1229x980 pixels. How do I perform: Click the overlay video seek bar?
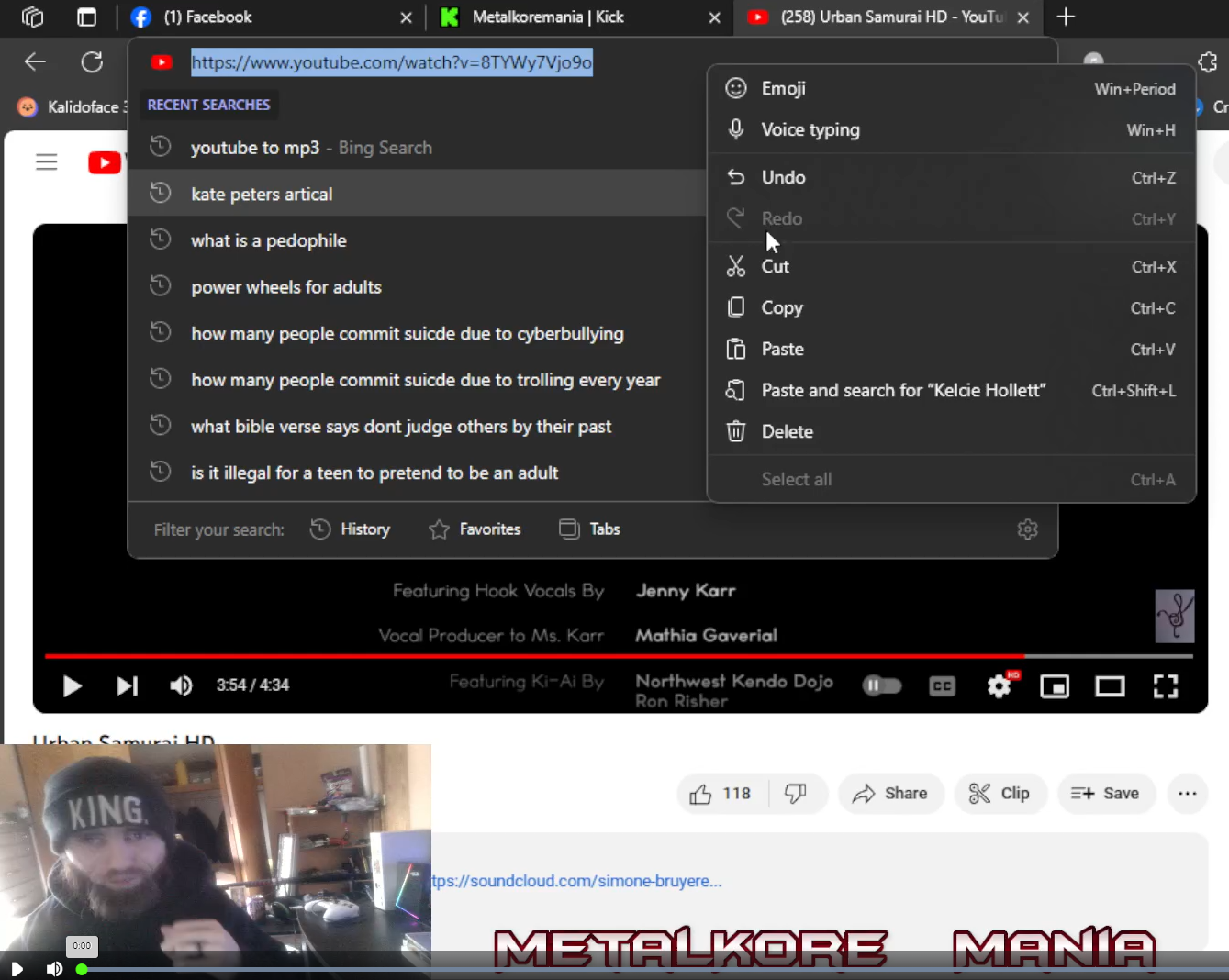coord(652,969)
